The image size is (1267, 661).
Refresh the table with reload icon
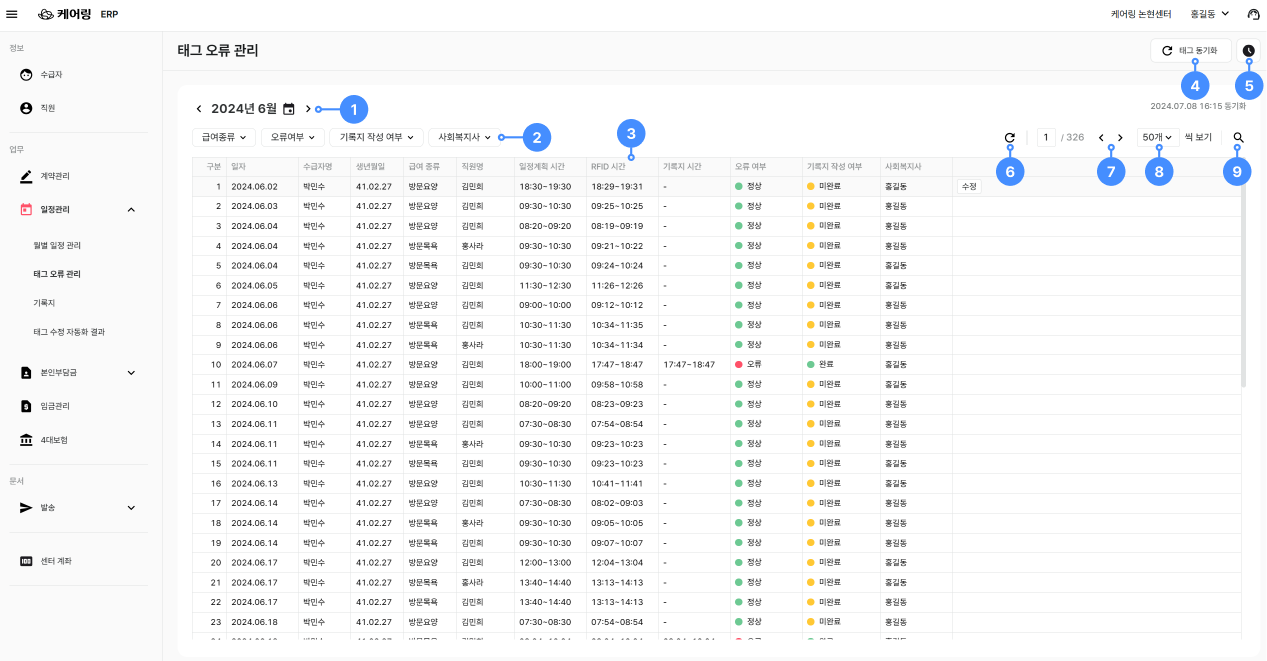pos(1009,138)
